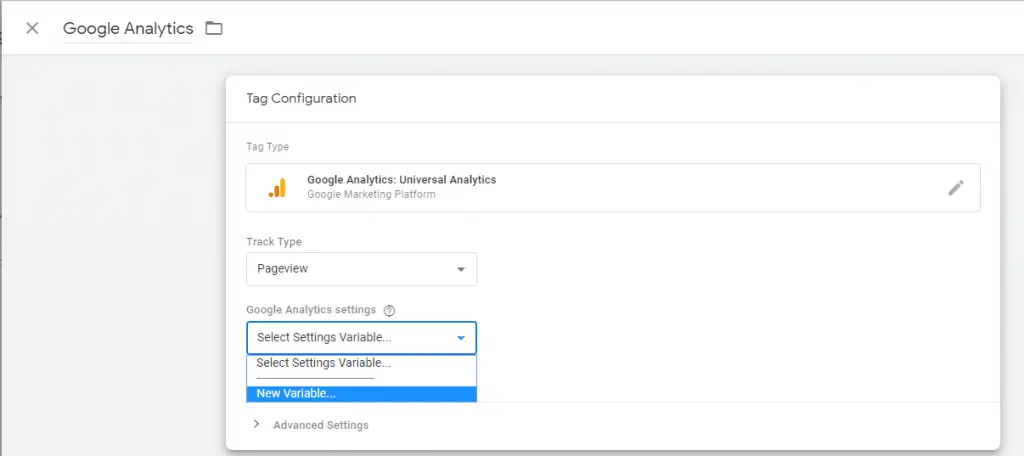This screenshot has width=1024, height=456.
Task: Click the Google Marketing Platform text
Action: 371,194
